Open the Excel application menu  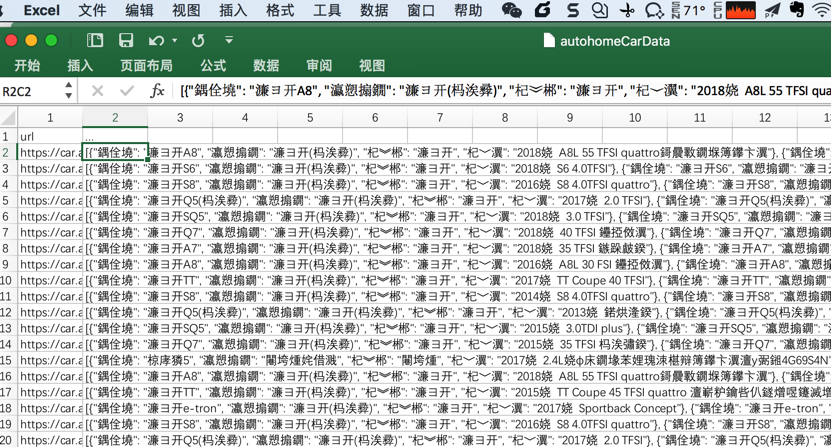click(x=42, y=10)
